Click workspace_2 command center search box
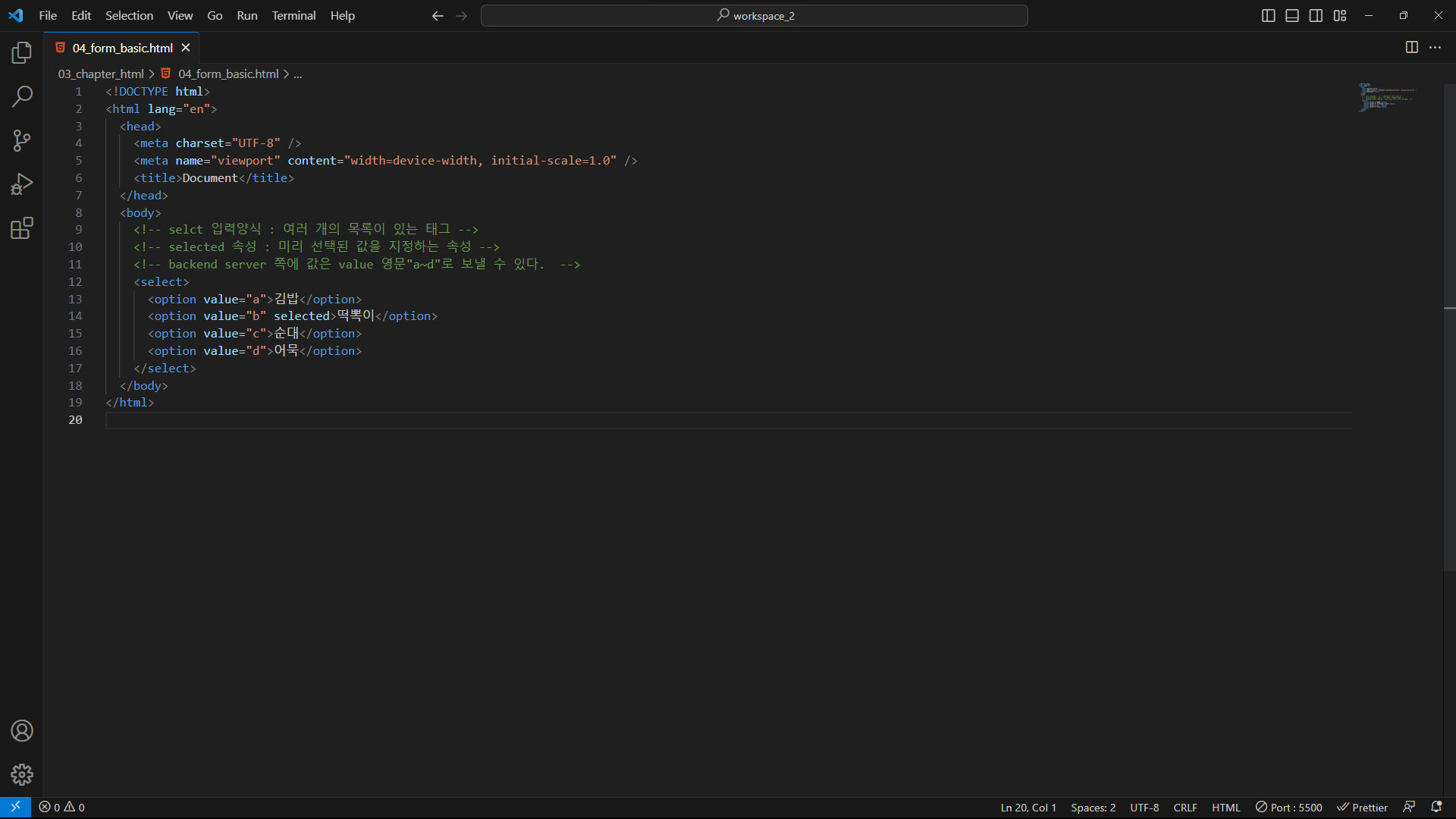Viewport: 1456px width, 819px height. tap(755, 16)
